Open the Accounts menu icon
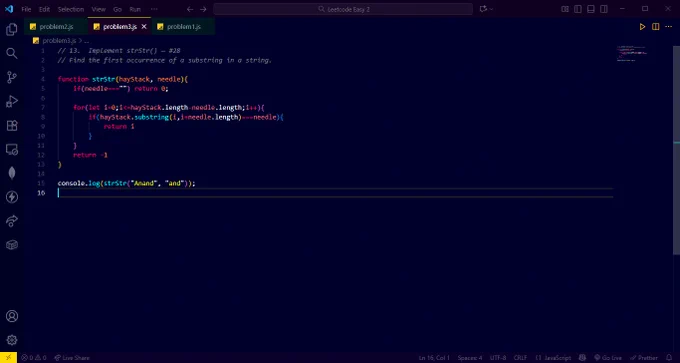The width and height of the screenshot is (680, 363). coord(12,316)
